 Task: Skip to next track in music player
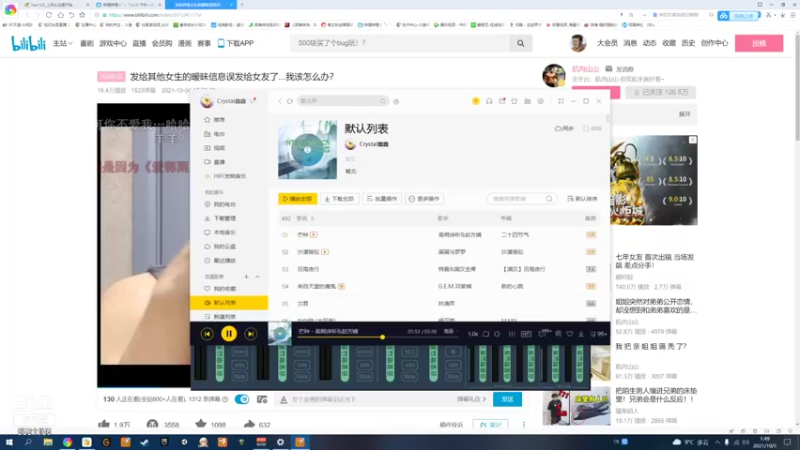[251, 334]
